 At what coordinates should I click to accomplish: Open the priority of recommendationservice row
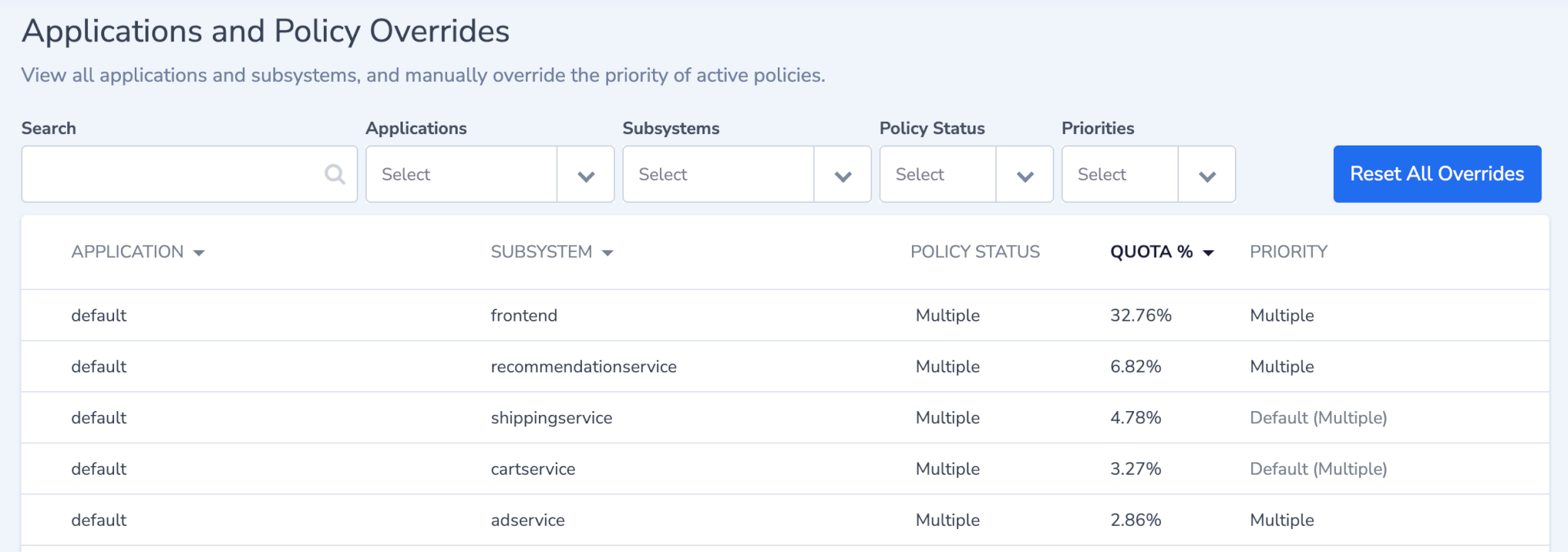click(1282, 367)
